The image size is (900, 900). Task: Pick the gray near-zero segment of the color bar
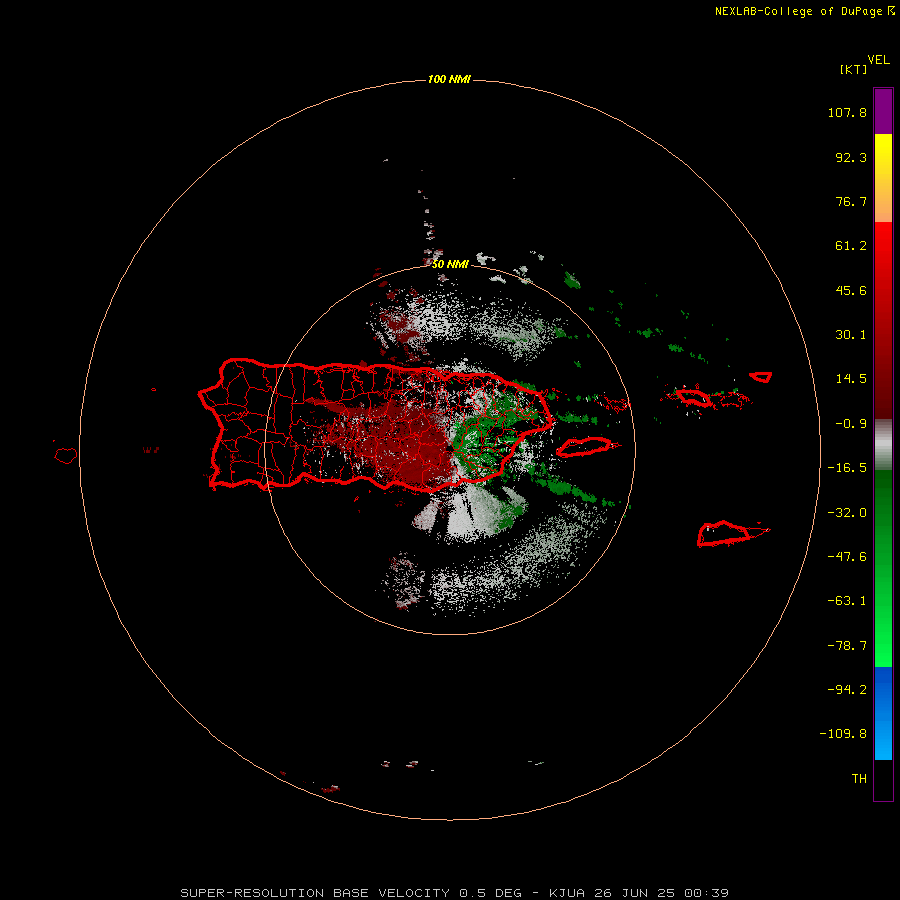pos(883,445)
